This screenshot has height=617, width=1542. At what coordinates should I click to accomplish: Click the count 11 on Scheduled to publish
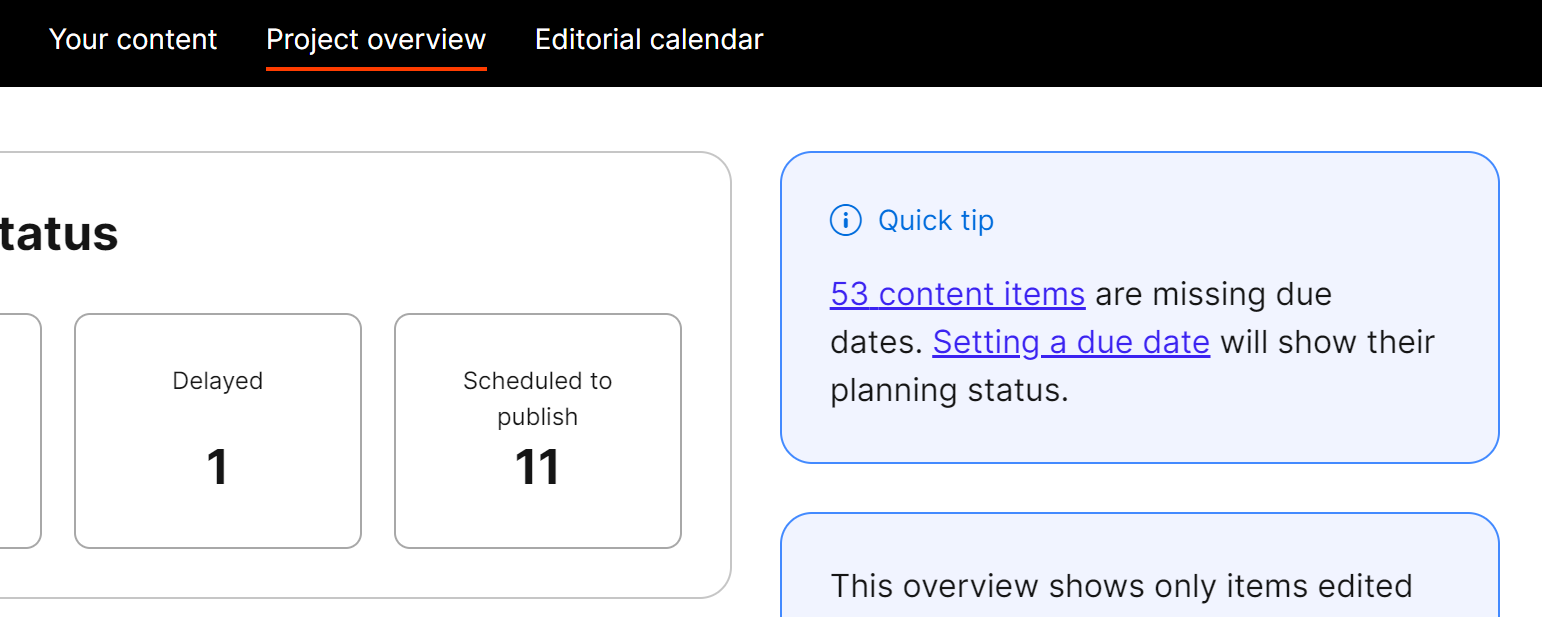pyautogui.click(x=537, y=466)
